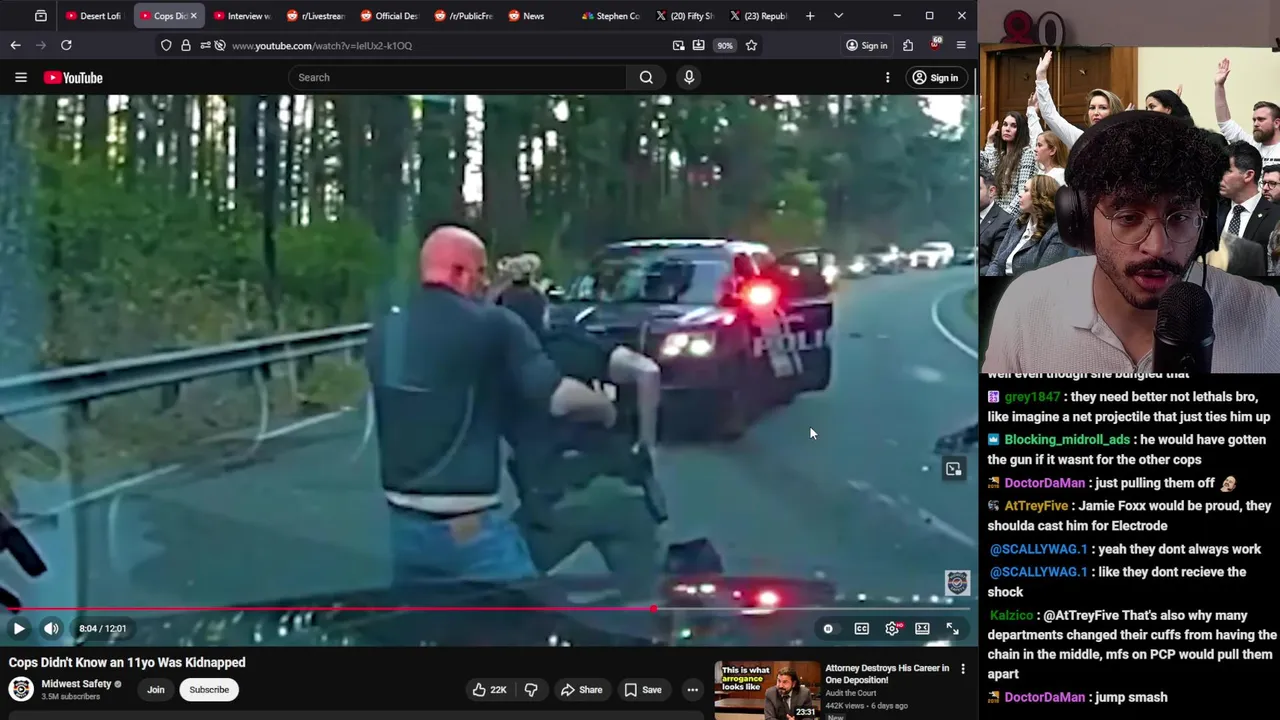Screen dimensions: 1280x720
Task: Open the tab groups icon in tab bar
Action: (41, 16)
